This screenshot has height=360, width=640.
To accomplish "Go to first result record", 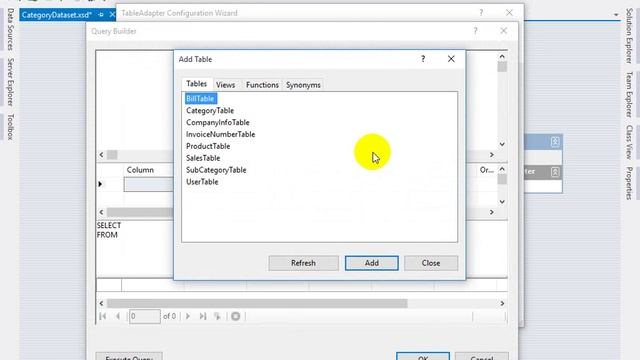I will (103, 316).
